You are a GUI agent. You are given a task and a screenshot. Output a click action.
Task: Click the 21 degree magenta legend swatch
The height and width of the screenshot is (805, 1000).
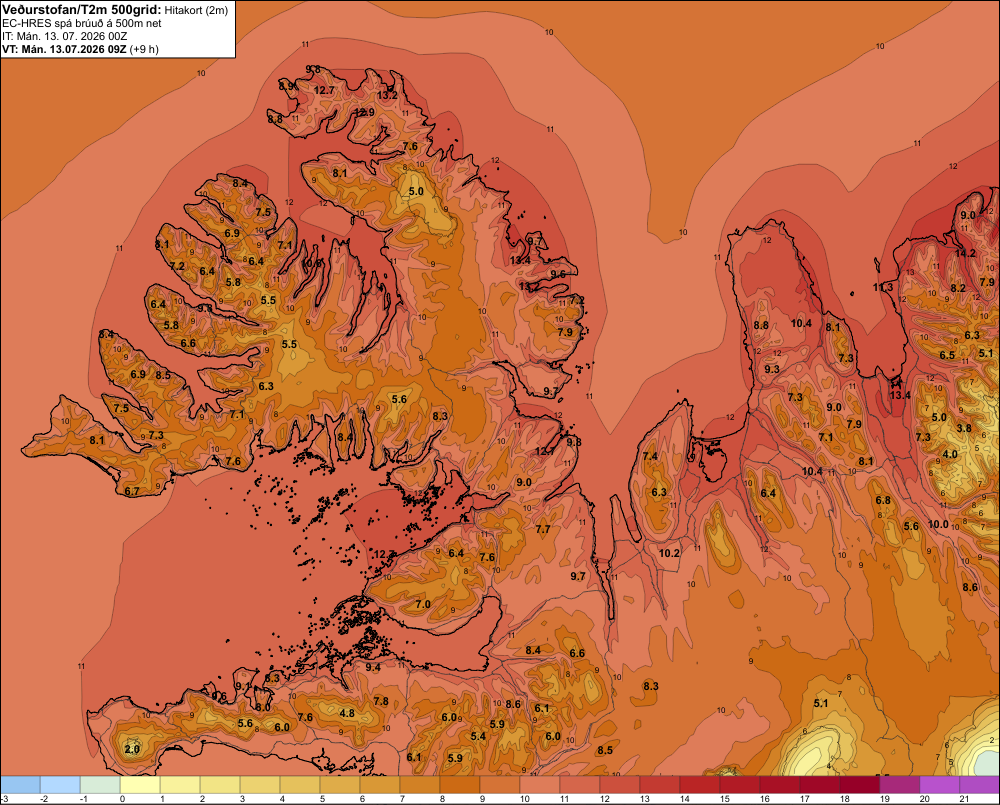(980, 784)
